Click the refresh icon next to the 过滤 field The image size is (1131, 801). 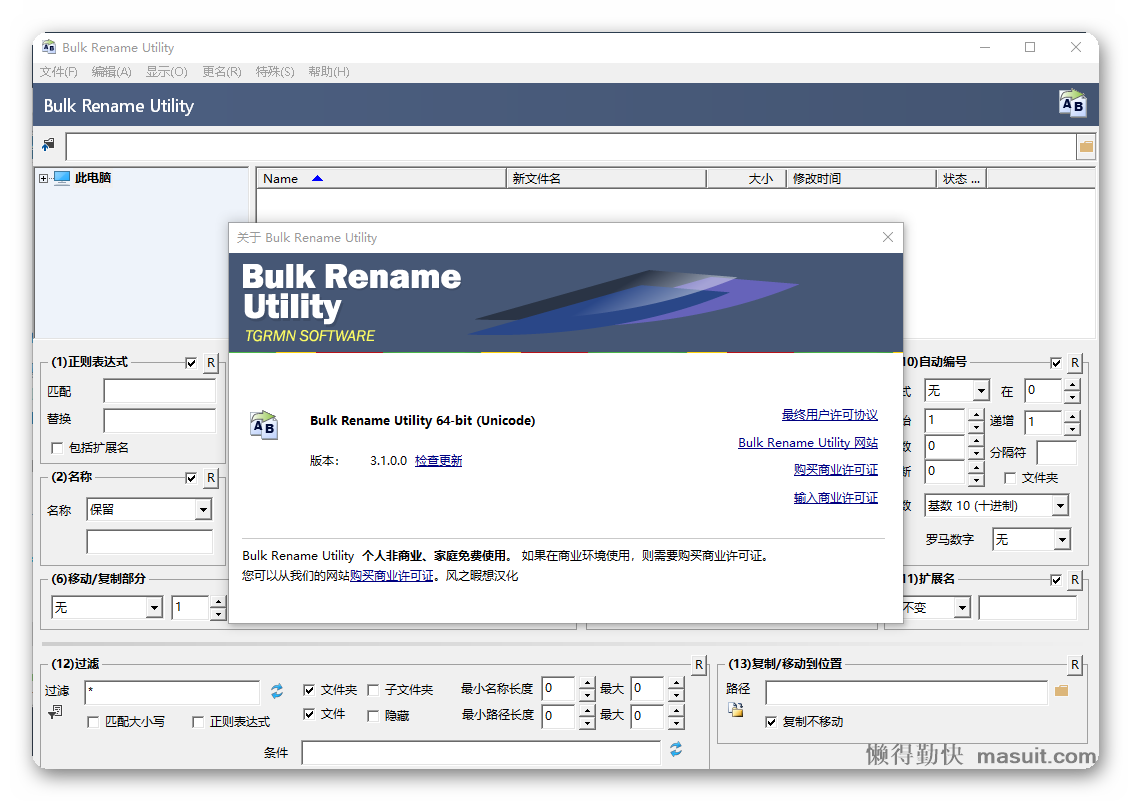(277, 691)
